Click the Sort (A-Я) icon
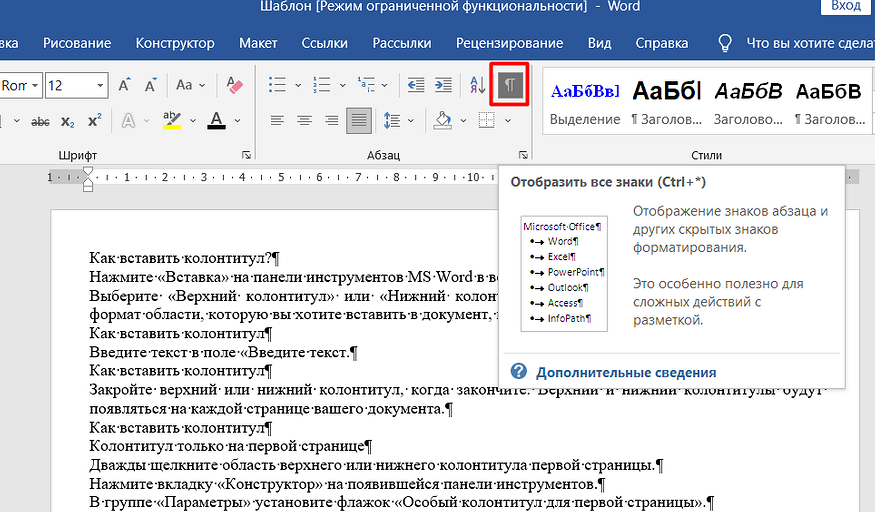 477,85
